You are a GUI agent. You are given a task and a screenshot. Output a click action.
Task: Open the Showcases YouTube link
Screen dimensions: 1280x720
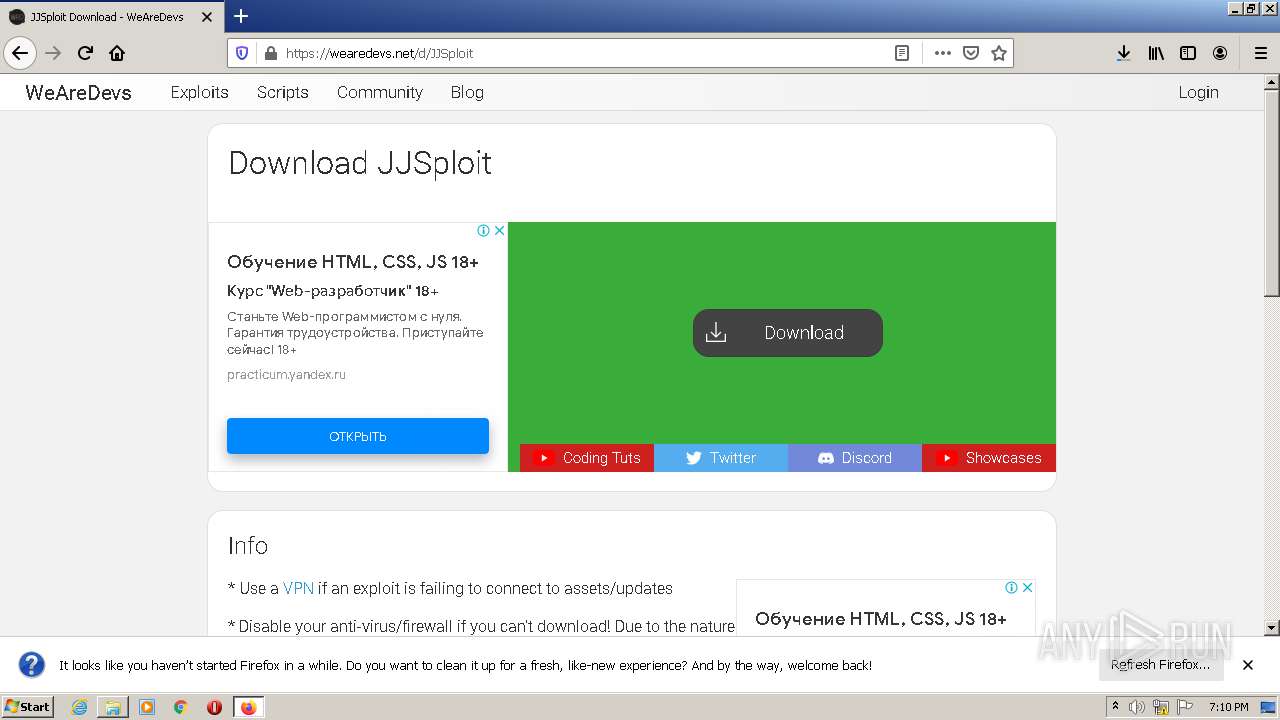[x=989, y=458]
